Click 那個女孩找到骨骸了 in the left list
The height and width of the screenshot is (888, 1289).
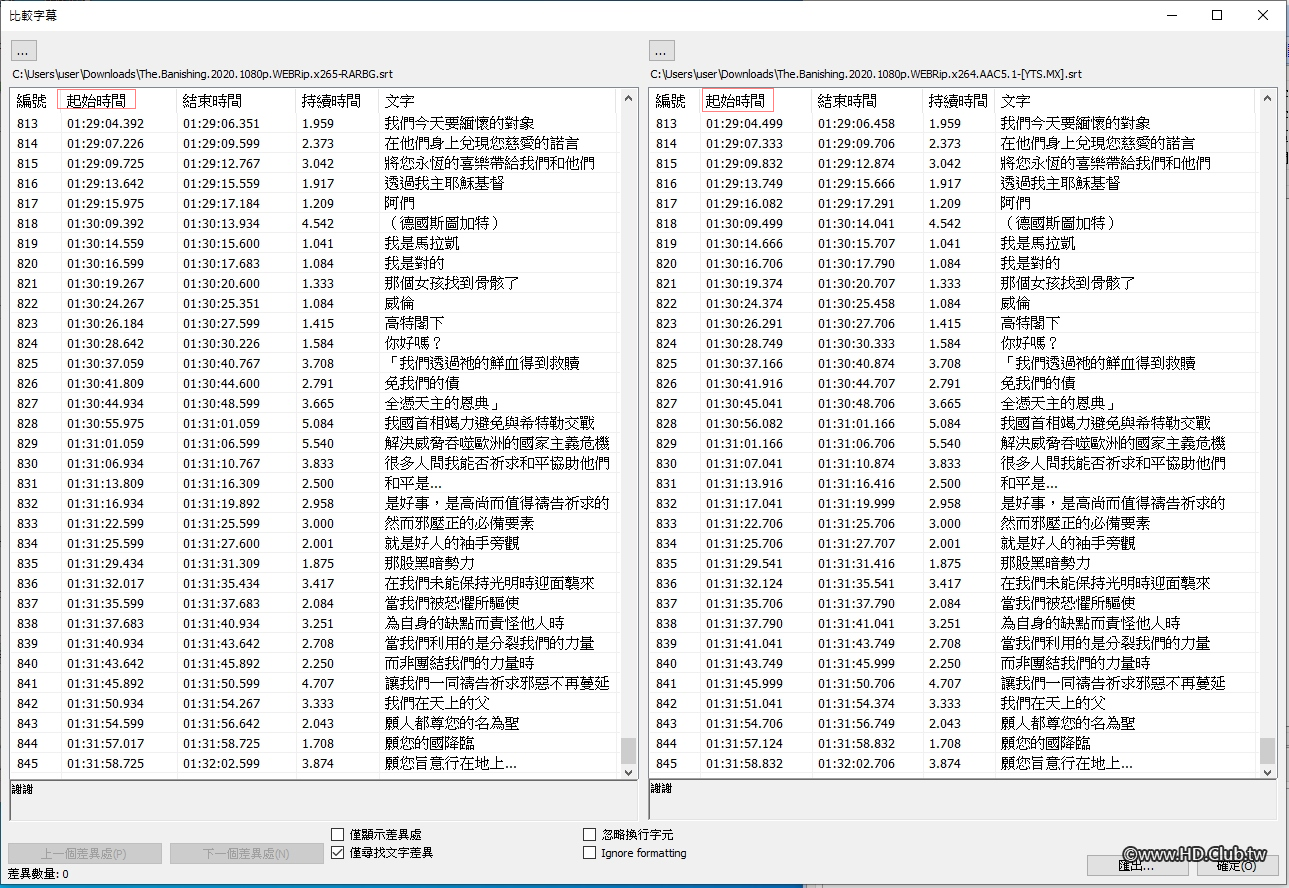click(452, 284)
